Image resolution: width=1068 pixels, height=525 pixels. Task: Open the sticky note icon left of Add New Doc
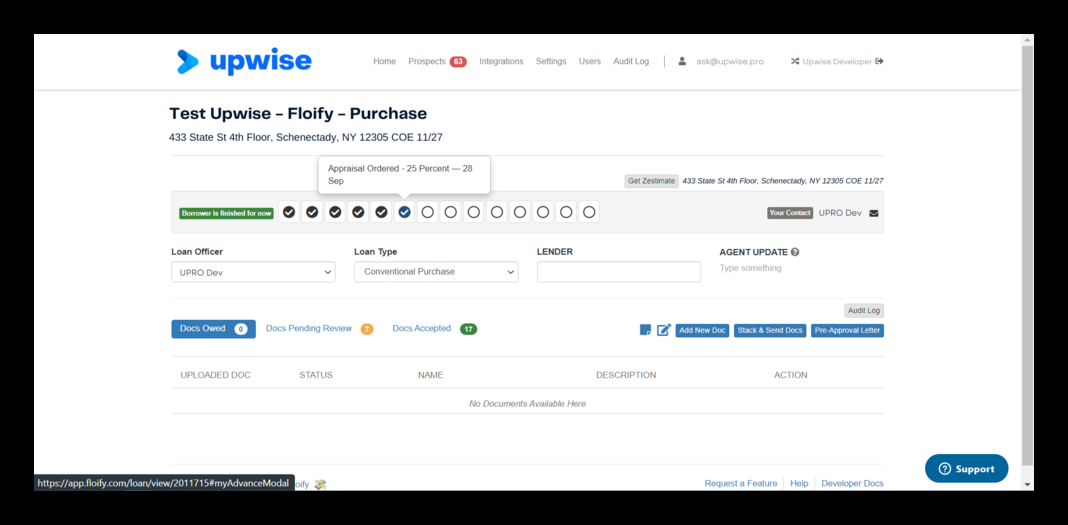pos(646,330)
